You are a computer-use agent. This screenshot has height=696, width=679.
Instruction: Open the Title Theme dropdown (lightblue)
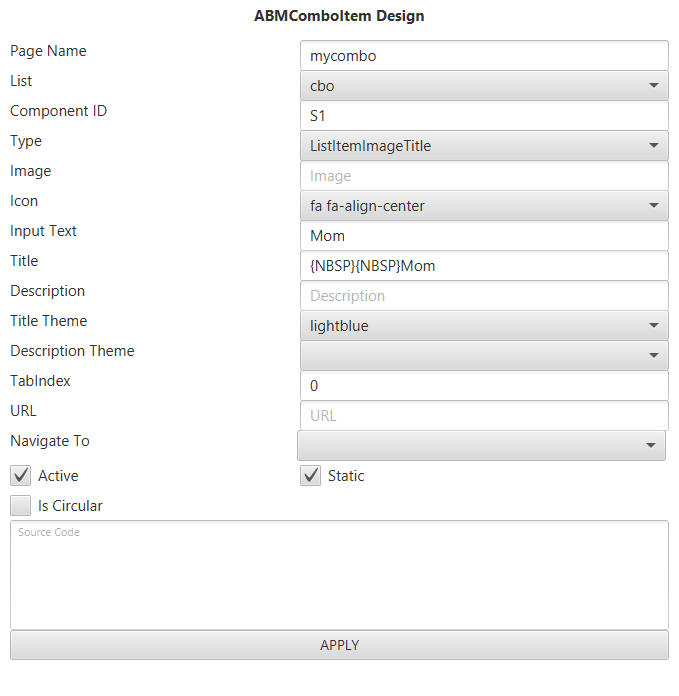pos(483,326)
